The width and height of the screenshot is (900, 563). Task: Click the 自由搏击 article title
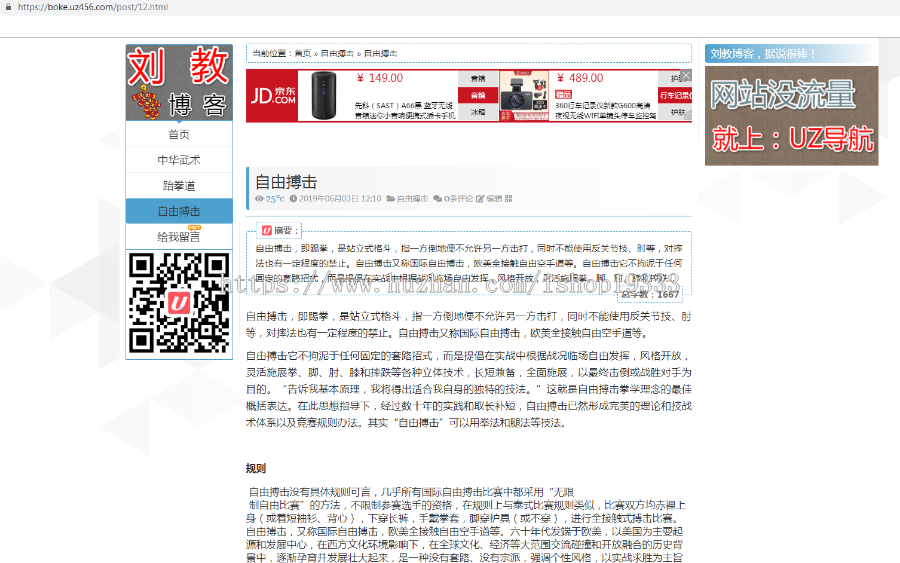coord(286,183)
